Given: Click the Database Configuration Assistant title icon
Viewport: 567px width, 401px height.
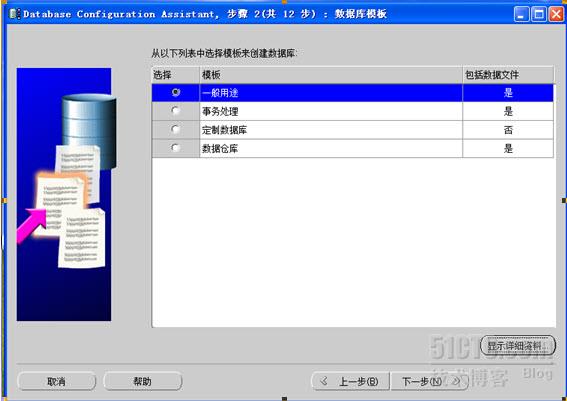Looking at the screenshot, I should click(x=15, y=14).
